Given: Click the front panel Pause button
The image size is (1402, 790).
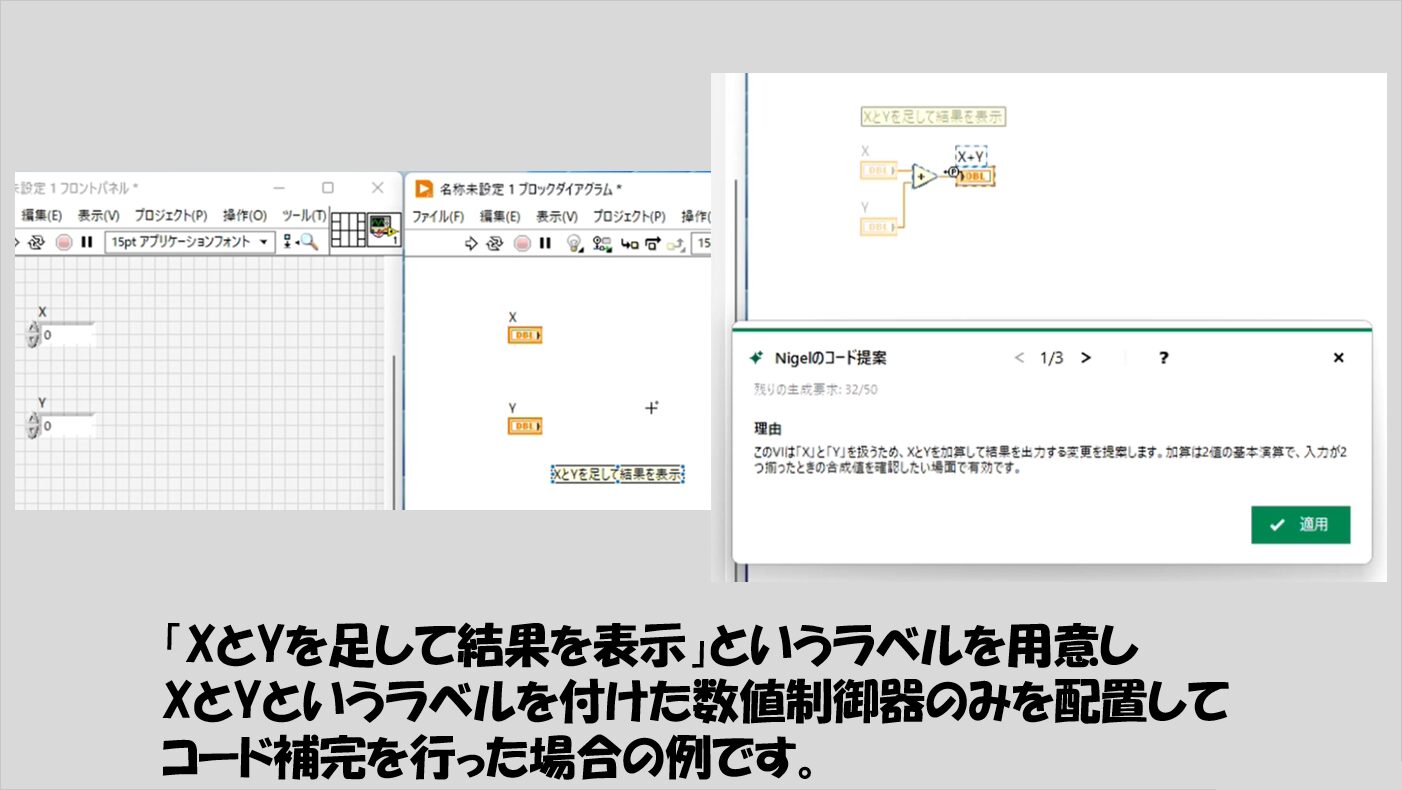Looking at the screenshot, I should click(87, 242).
